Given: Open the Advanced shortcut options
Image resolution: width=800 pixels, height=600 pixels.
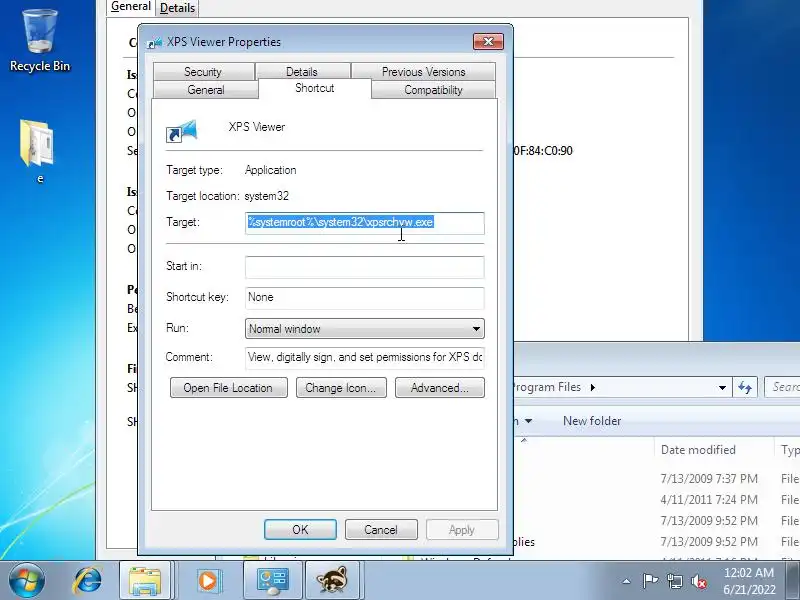Looking at the screenshot, I should pyautogui.click(x=440, y=388).
